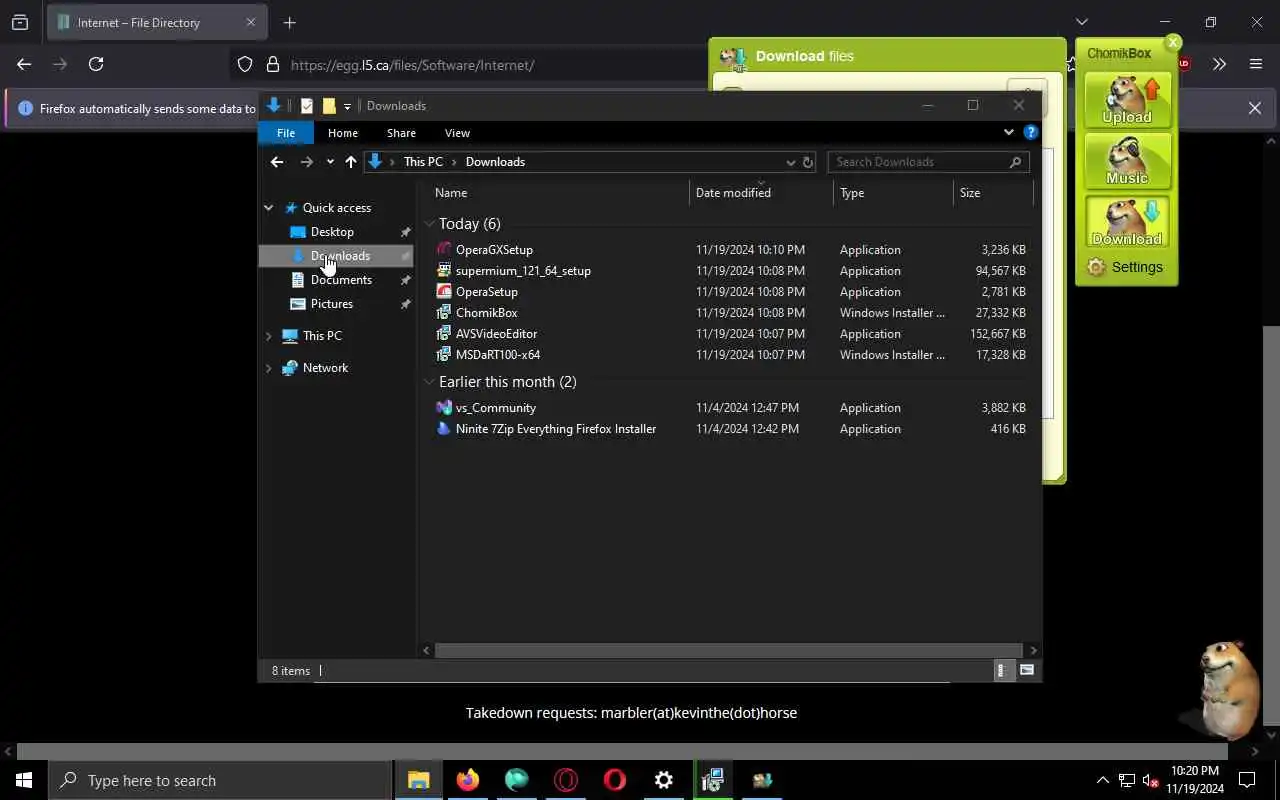Open the Windows Start menu
Viewport: 1280px width, 800px height.
pyautogui.click(x=24, y=780)
